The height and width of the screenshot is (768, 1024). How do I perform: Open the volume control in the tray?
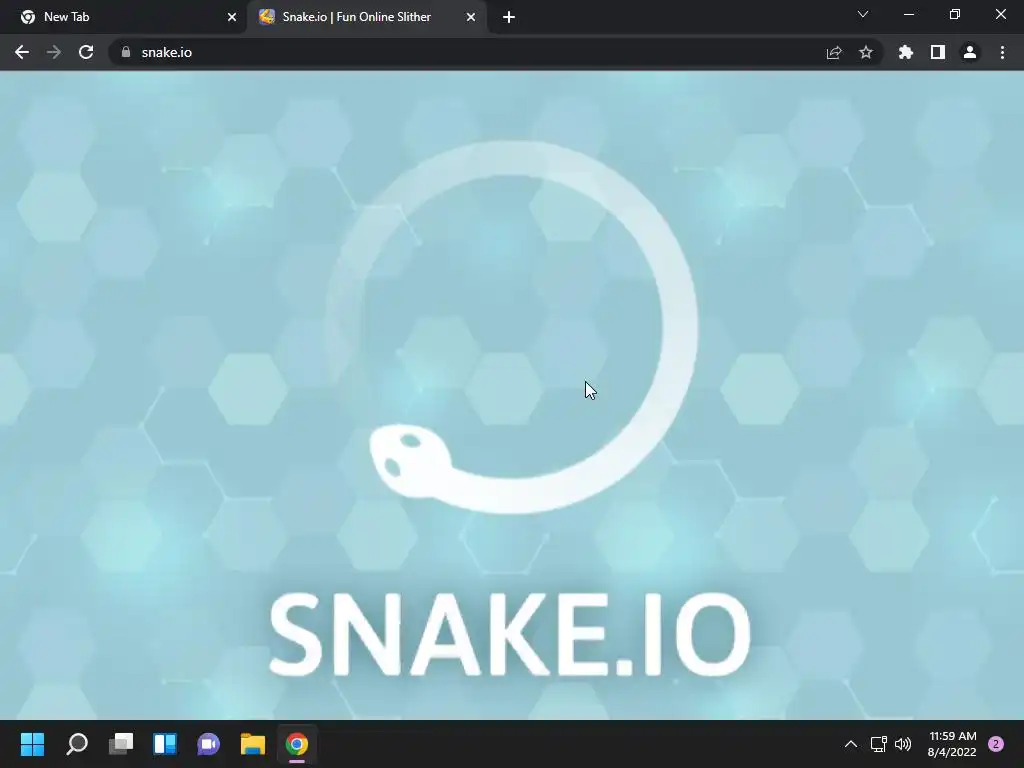click(x=903, y=744)
